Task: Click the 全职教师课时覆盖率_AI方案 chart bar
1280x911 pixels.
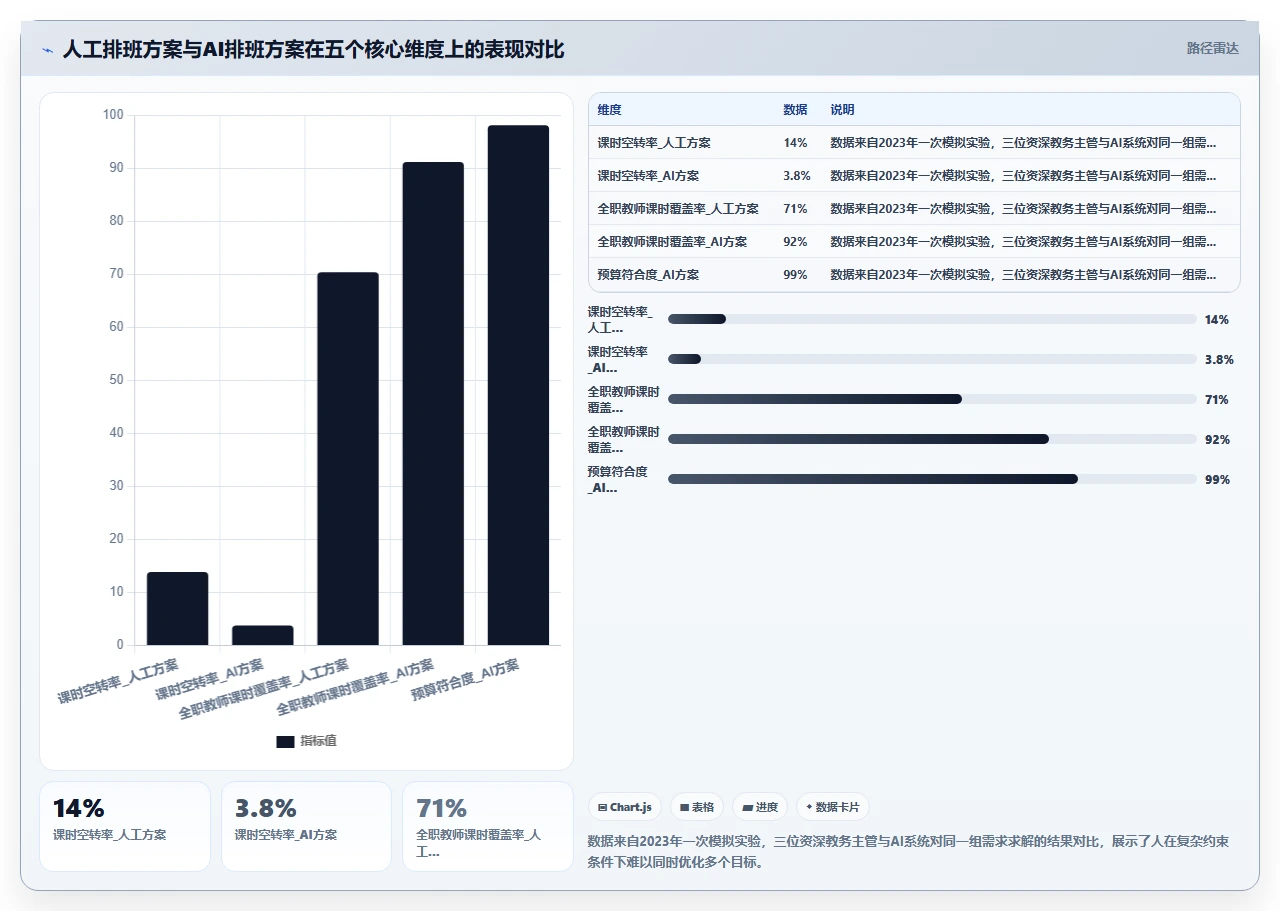Action: 433,403
